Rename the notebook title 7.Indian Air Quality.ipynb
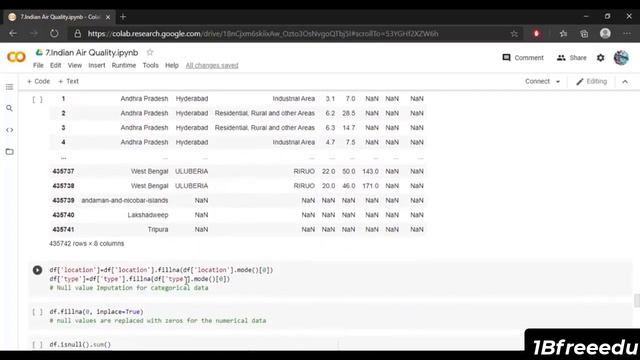Screen dimensions: 640x360 (91, 53)
